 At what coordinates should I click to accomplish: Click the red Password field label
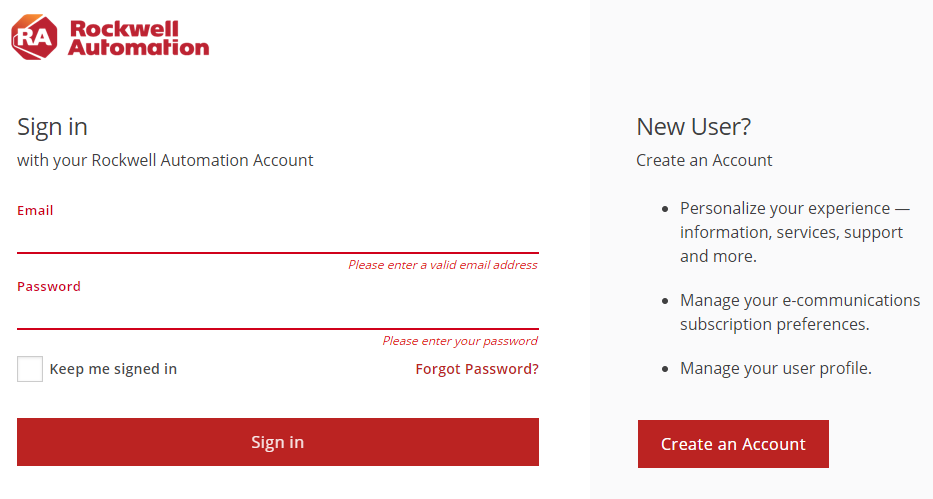49,286
